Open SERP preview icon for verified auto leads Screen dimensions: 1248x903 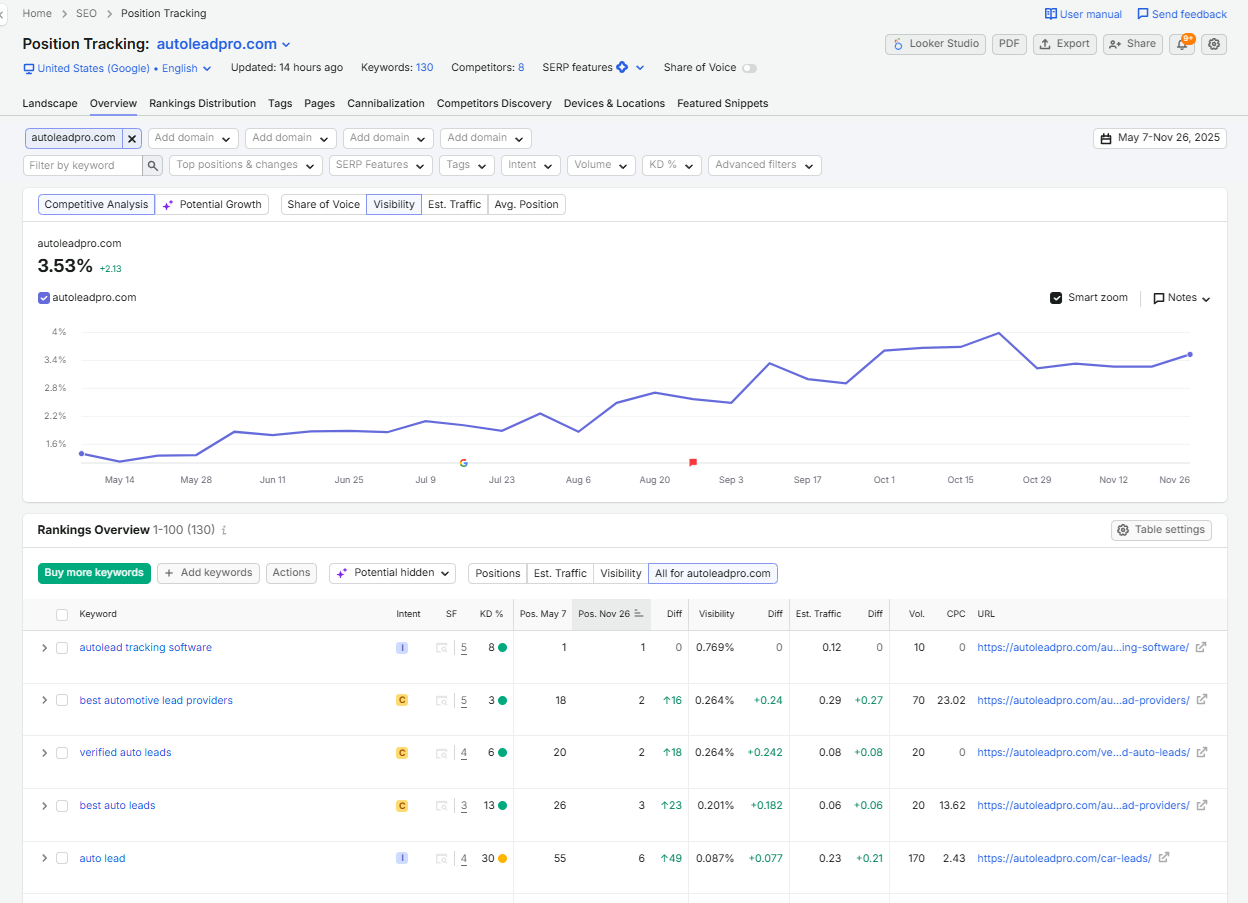coord(442,753)
